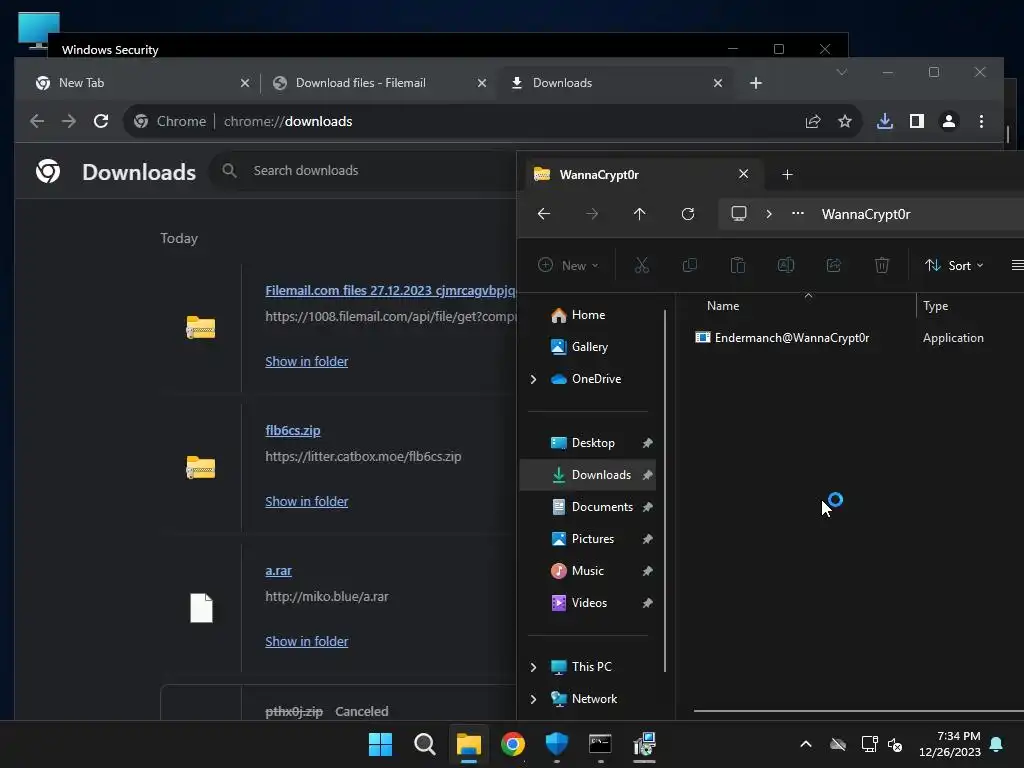Show a.rar in folder

click(306, 641)
